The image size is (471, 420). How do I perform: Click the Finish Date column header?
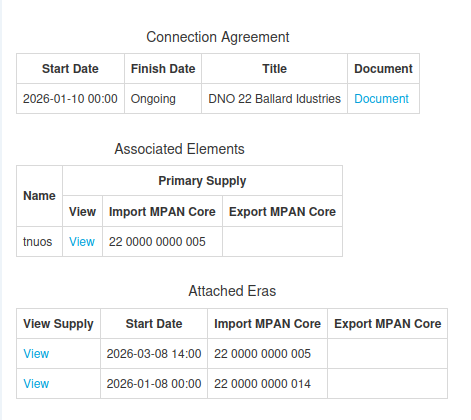point(163,69)
